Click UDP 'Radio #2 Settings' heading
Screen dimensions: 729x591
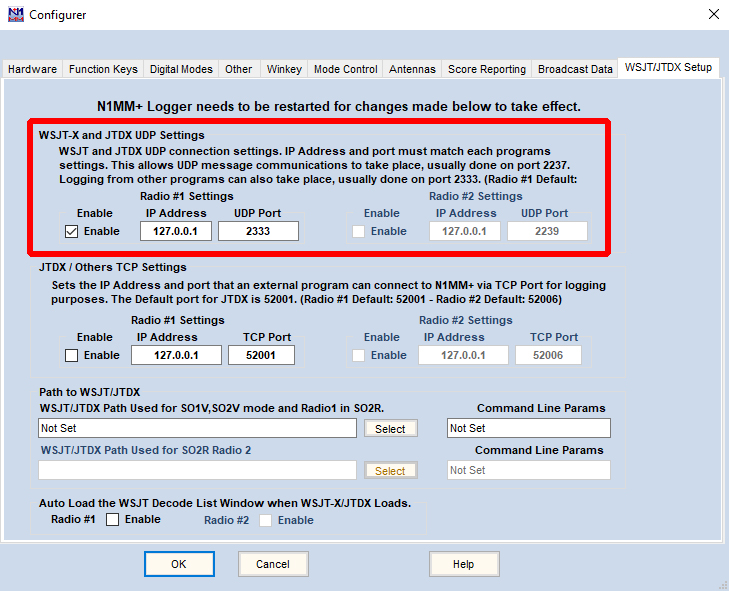(476, 196)
